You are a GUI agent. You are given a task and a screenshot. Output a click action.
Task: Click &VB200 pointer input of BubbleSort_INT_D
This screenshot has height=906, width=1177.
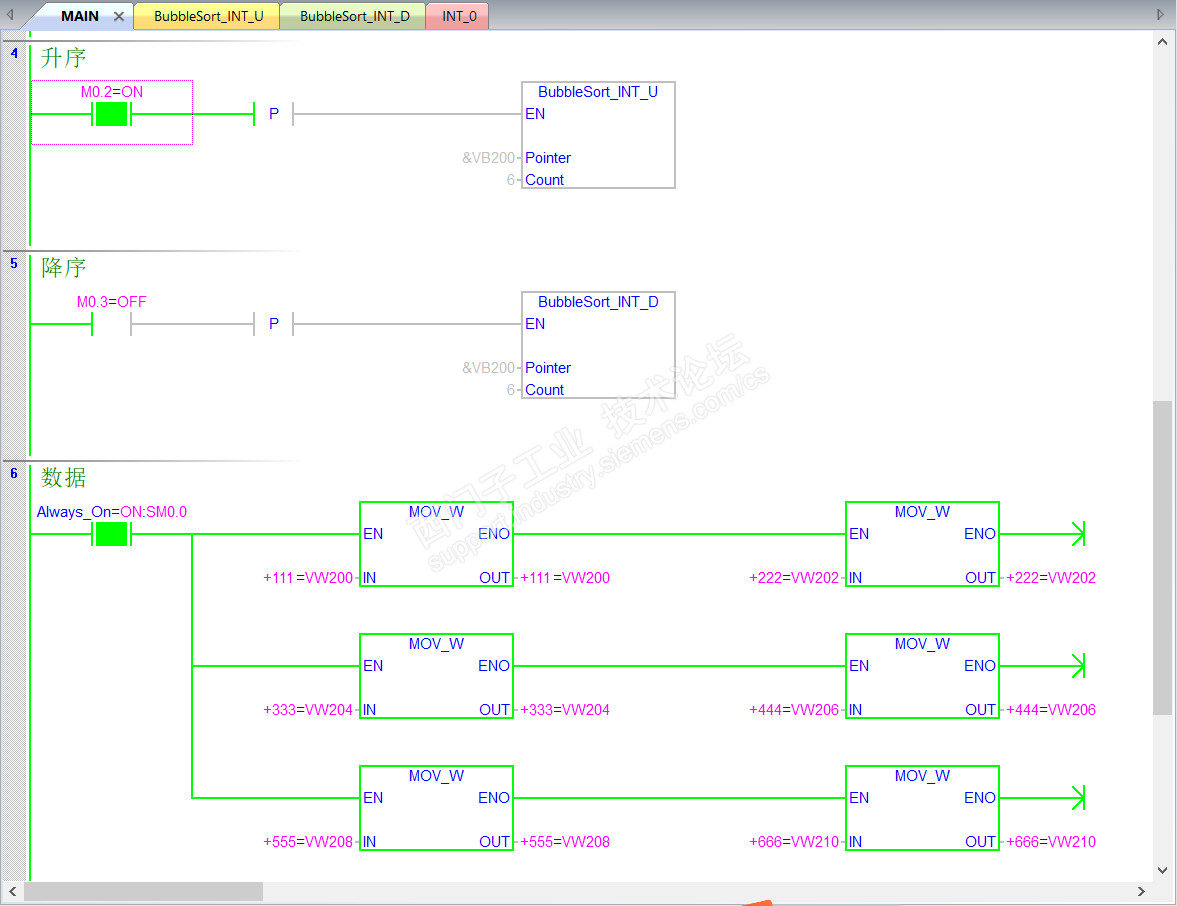coord(489,368)
